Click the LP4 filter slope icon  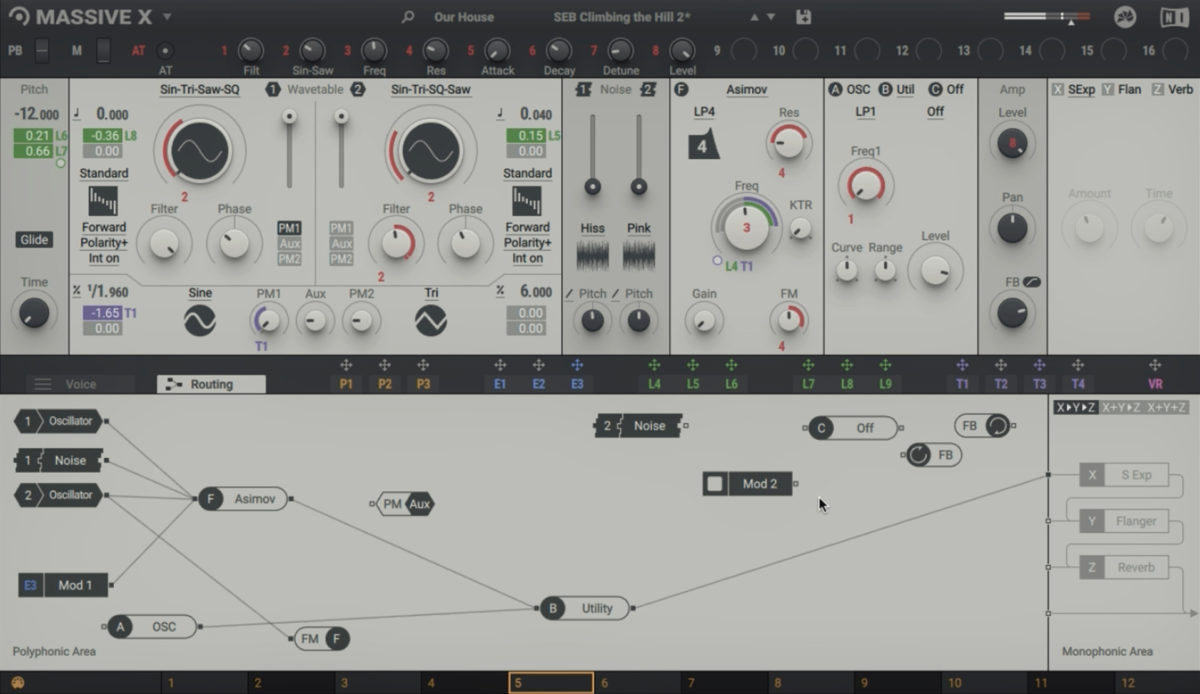point(704,143)
